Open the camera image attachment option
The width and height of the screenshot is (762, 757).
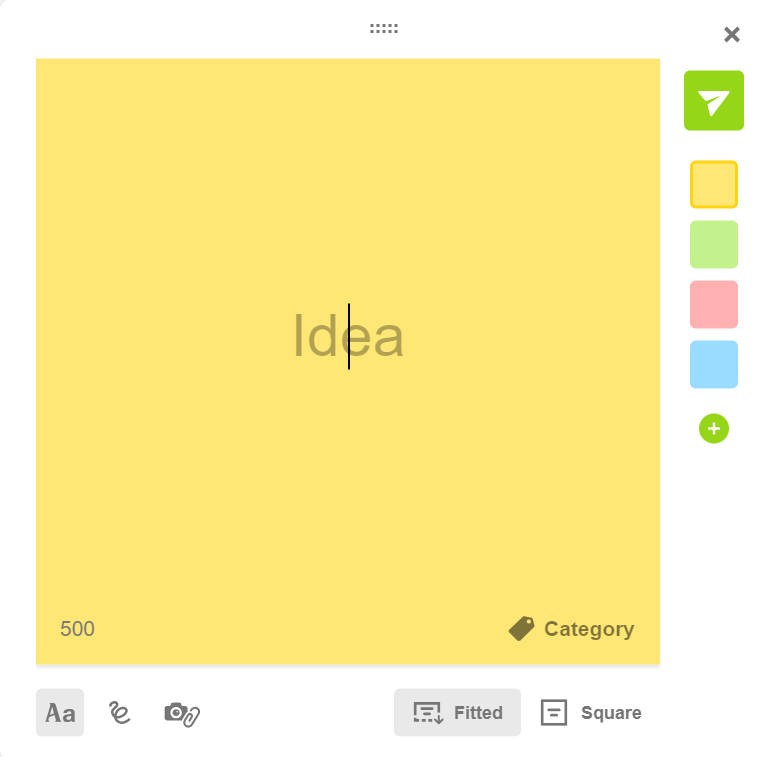tap(182, 713)
